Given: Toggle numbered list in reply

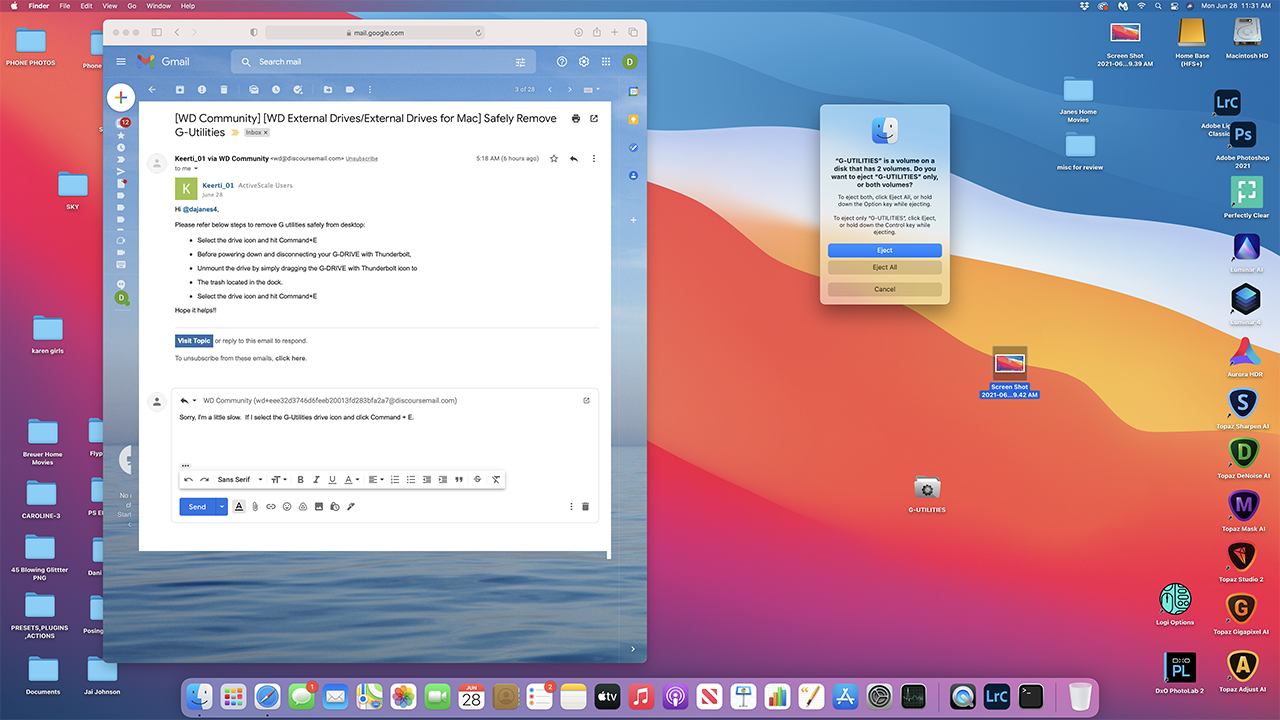Looking at the screenshot, I should (x=395, y=480).
